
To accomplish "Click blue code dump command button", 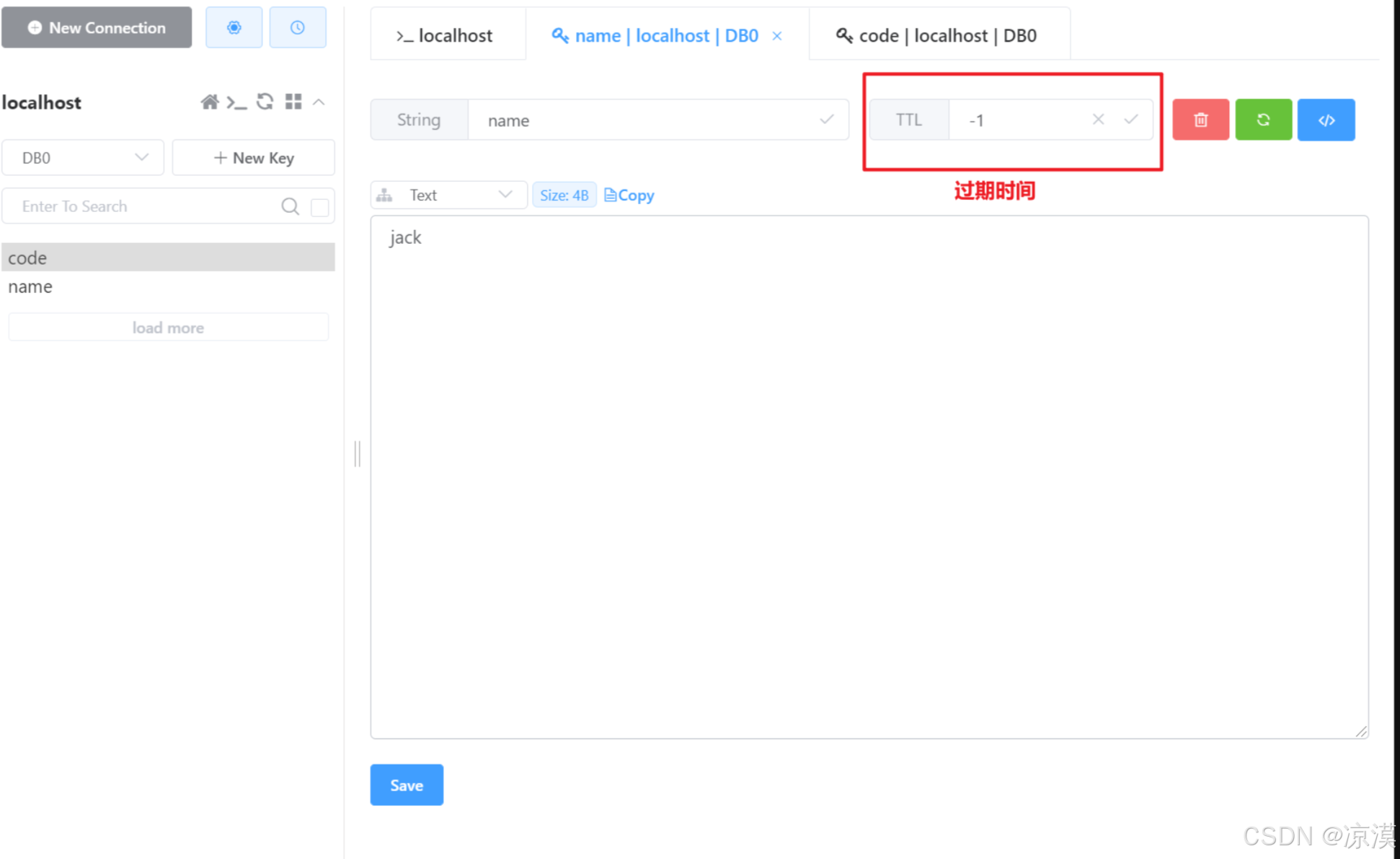I will pos(1326,120).
